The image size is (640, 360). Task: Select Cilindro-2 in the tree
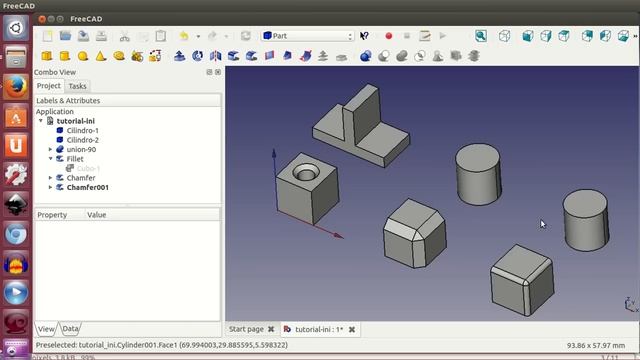[x=82, y=140]
